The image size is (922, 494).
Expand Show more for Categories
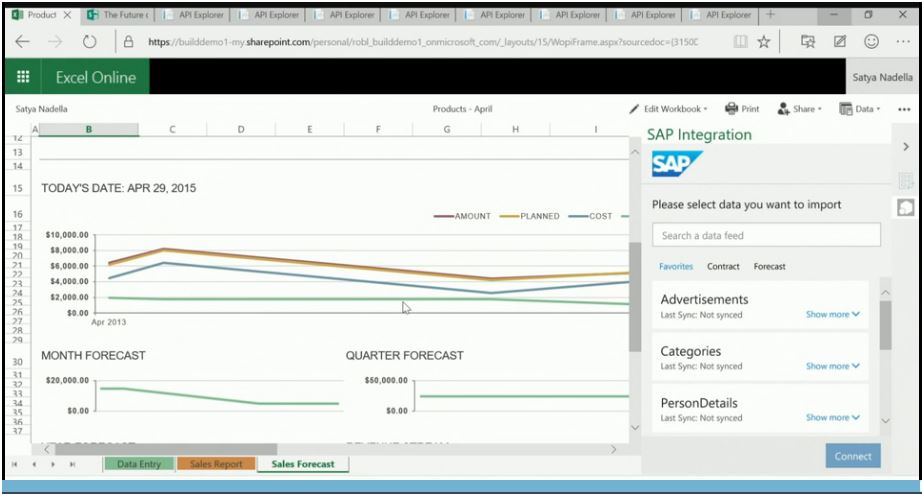tap(833, 366)
